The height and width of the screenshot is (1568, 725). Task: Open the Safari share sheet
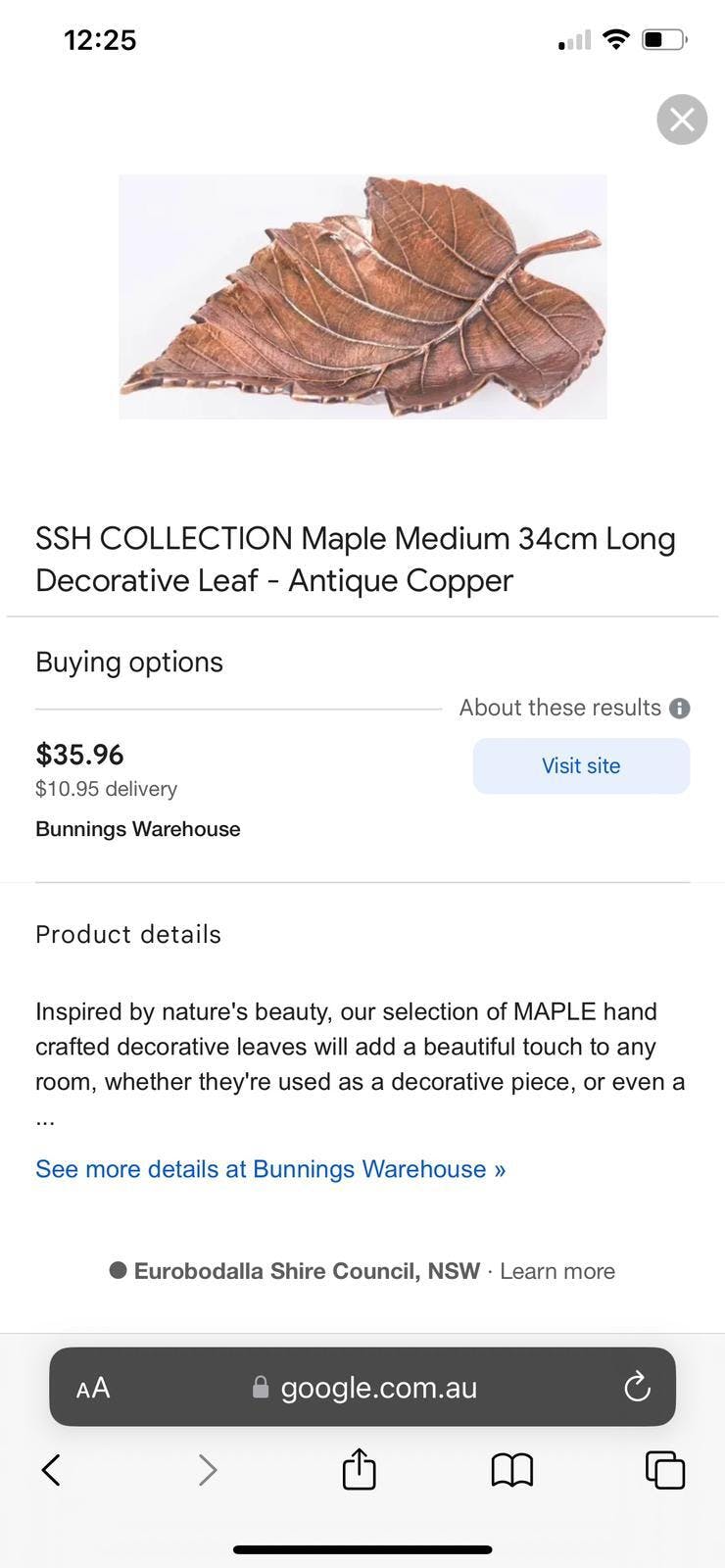click(x=359, y=1469)
